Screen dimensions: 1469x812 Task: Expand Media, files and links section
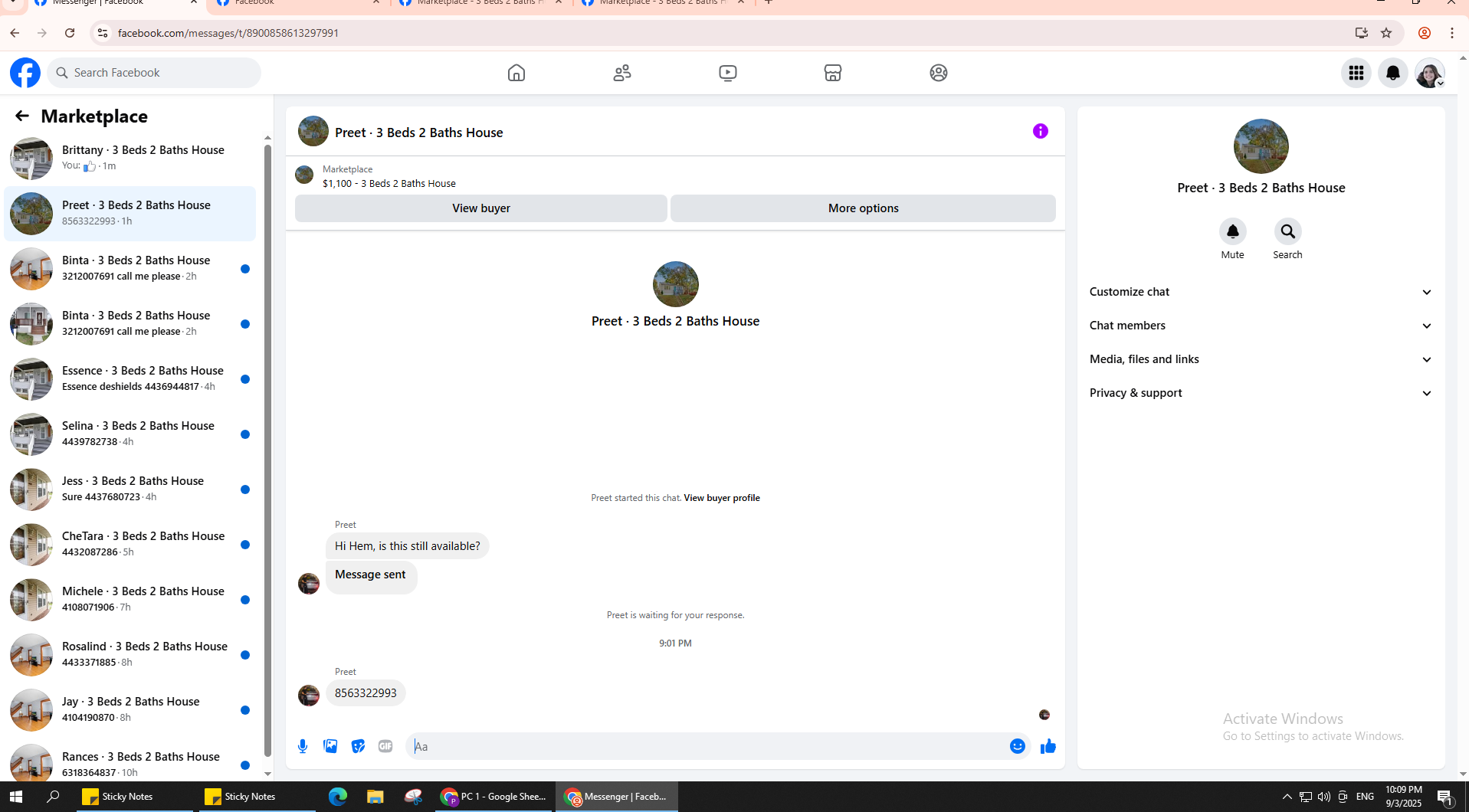tap(1261, 359)
